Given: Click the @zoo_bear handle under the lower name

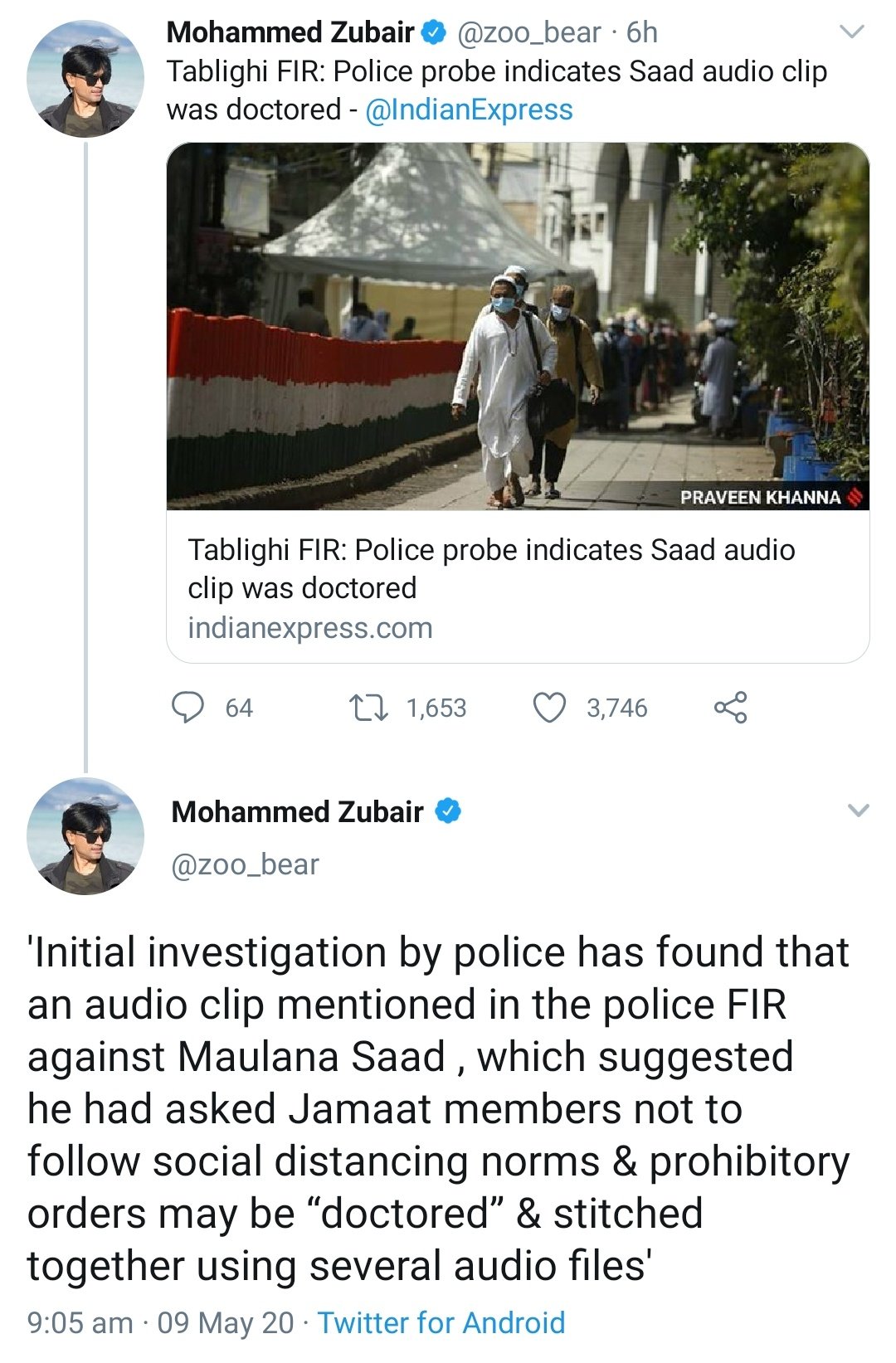Looking at the screenshot, I should coord(245,864).
